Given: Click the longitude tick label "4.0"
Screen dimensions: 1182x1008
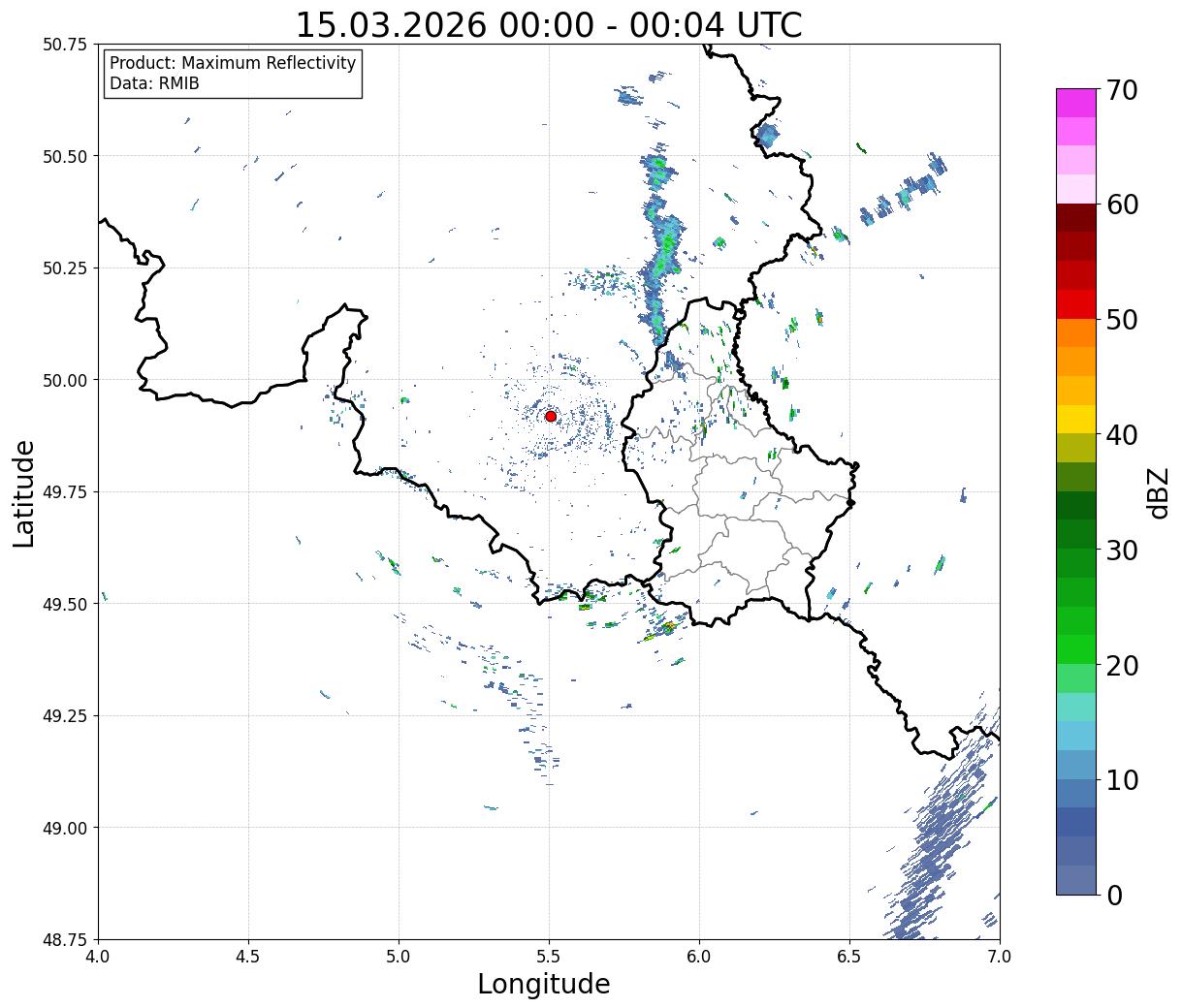Looking at the screenshot, I should [x=98, y=957].
